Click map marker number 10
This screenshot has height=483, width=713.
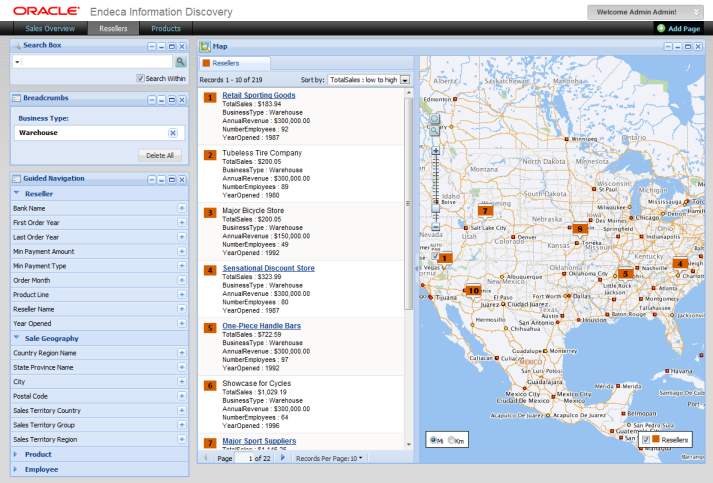coord(473,290)
